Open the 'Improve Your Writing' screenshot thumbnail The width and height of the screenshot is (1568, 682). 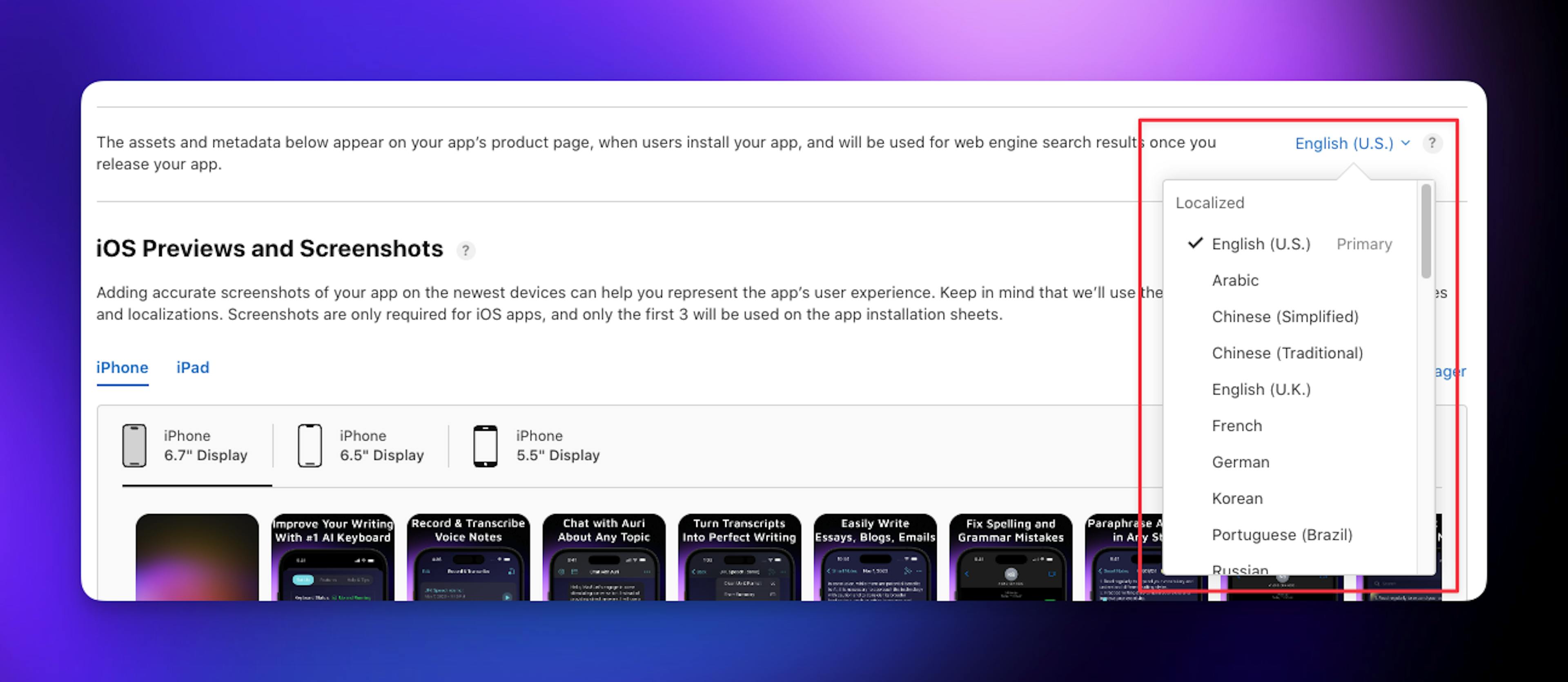click(332, 557)
